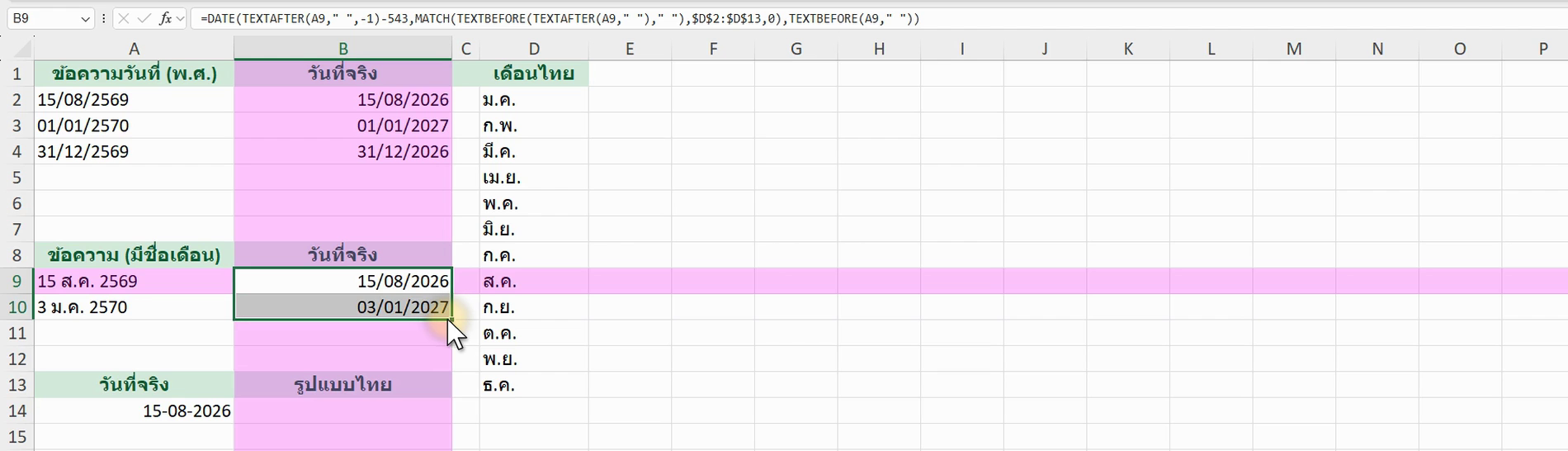Select month cell 'พ.ย.' in column D
This screenshot has width=1568, height=451.
tap(534, 358)
